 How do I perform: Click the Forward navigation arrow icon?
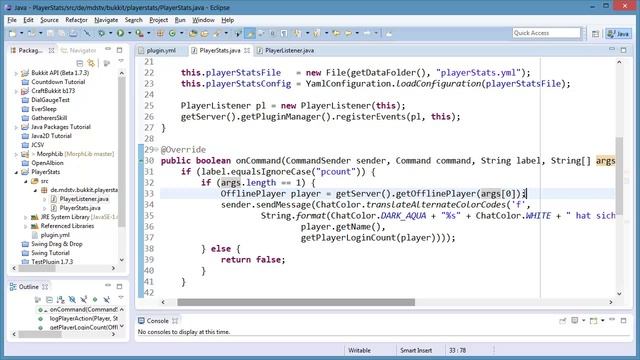[x=367, y=33]
